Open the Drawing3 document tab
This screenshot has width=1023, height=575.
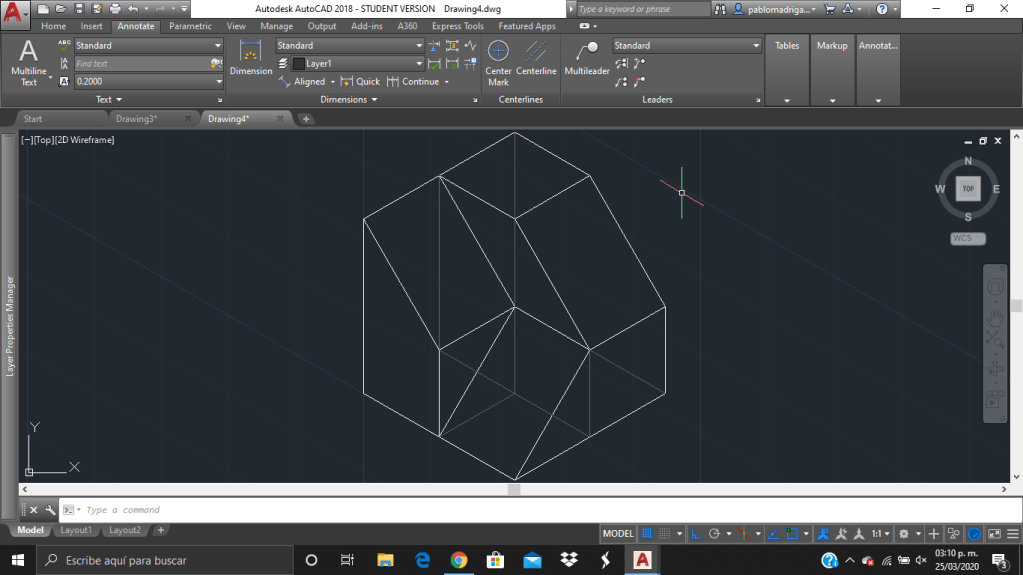point(136,119)
